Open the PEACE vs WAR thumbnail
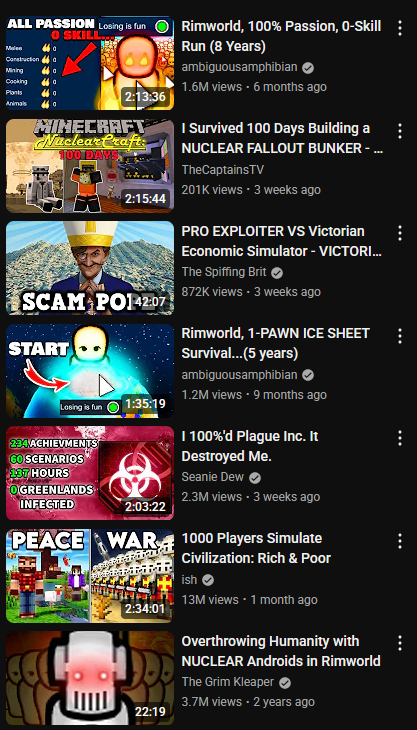This screenshot has width=417, height=730. pos(90,575)
